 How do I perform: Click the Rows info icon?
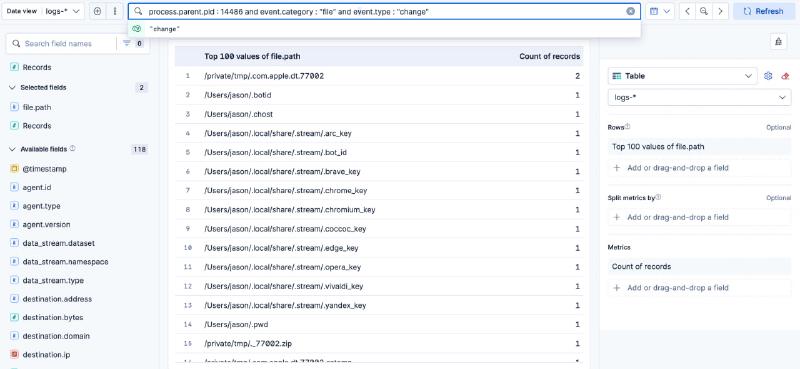[x=628, y=127]
